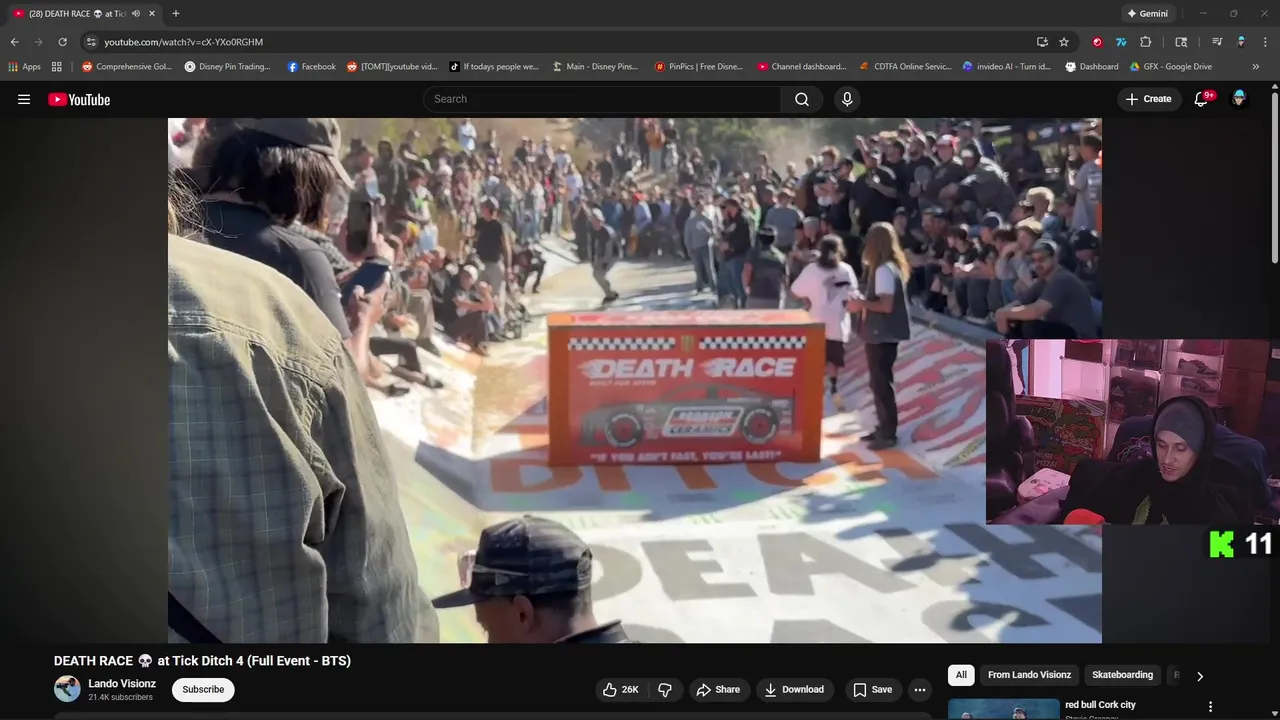Viewport: 1280px width, 720px height.
Task: Click the address bar URL
Action: click(x=184, y=42)
